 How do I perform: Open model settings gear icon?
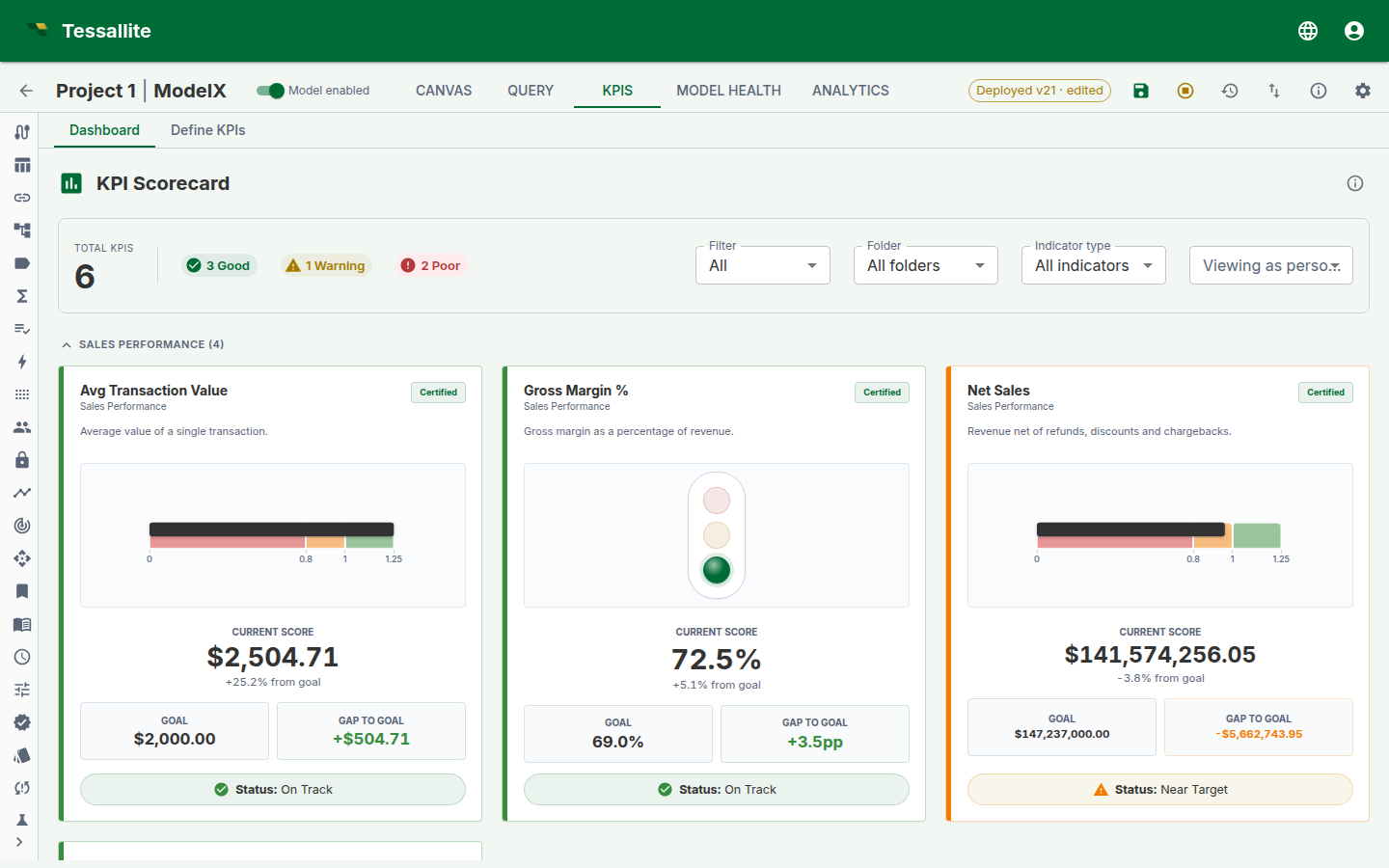[x=1363, y=91]
